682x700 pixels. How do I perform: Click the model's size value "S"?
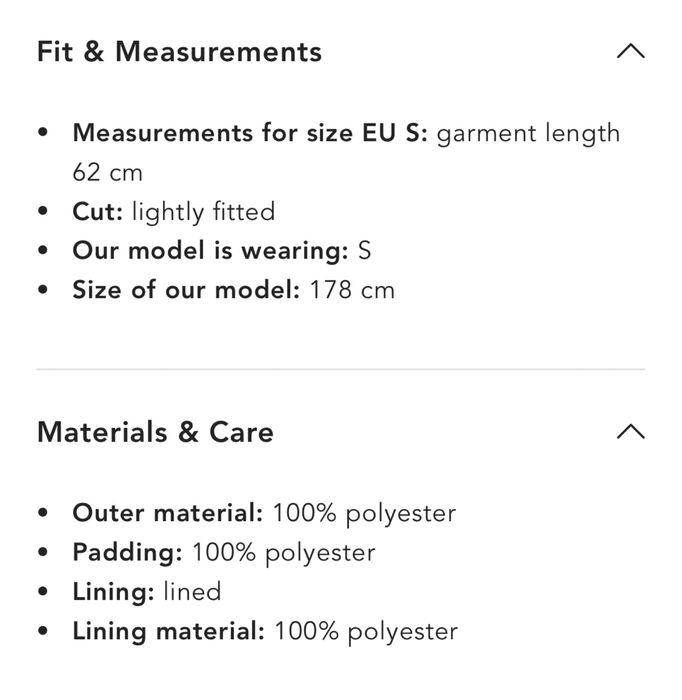click(x=364, y=251)
